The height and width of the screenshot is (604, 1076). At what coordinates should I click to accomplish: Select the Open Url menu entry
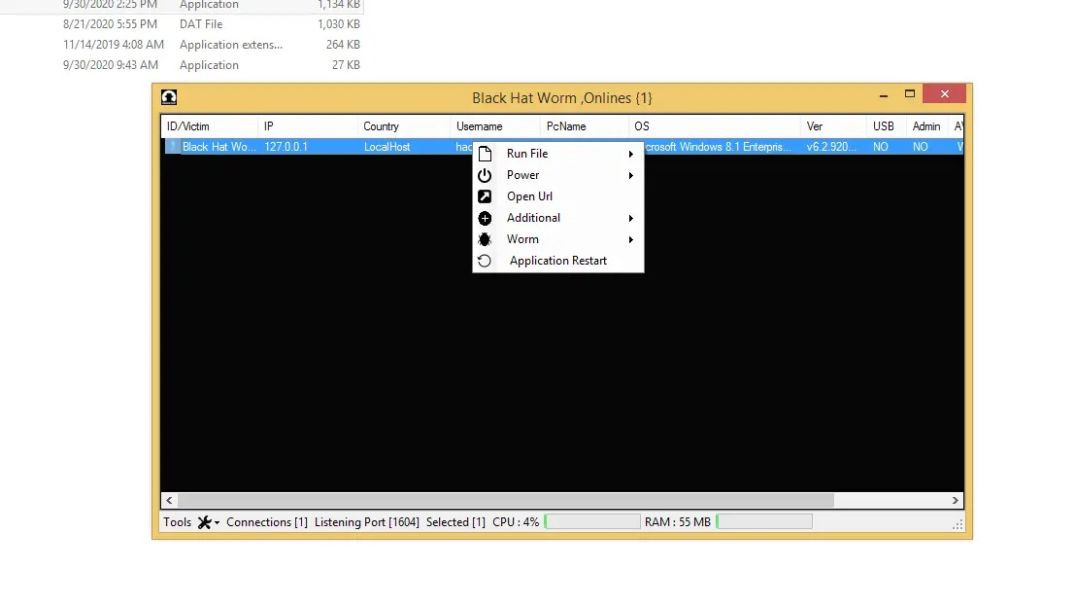pos(529,196)
